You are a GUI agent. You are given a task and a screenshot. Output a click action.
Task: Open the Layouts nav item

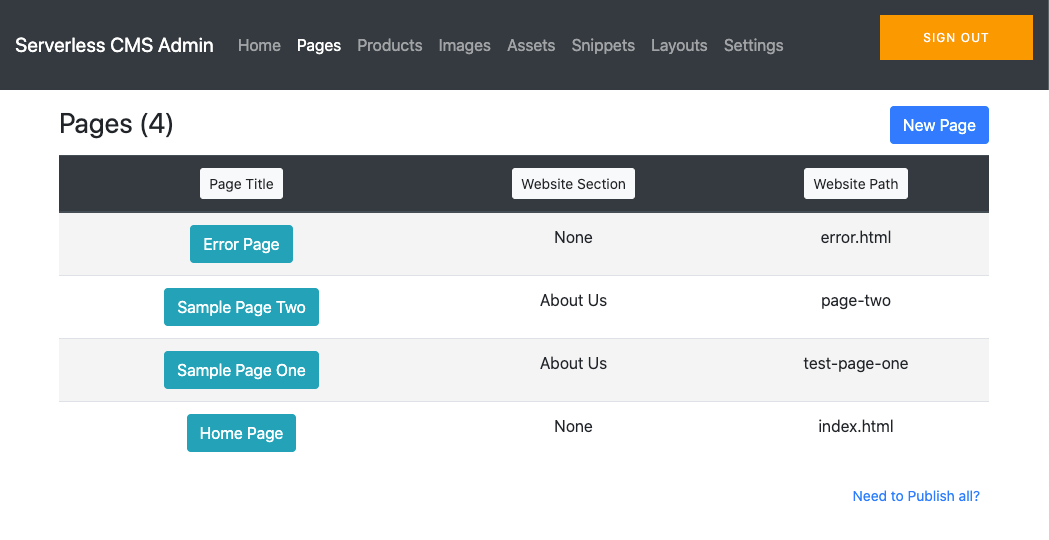coord(679,45)
